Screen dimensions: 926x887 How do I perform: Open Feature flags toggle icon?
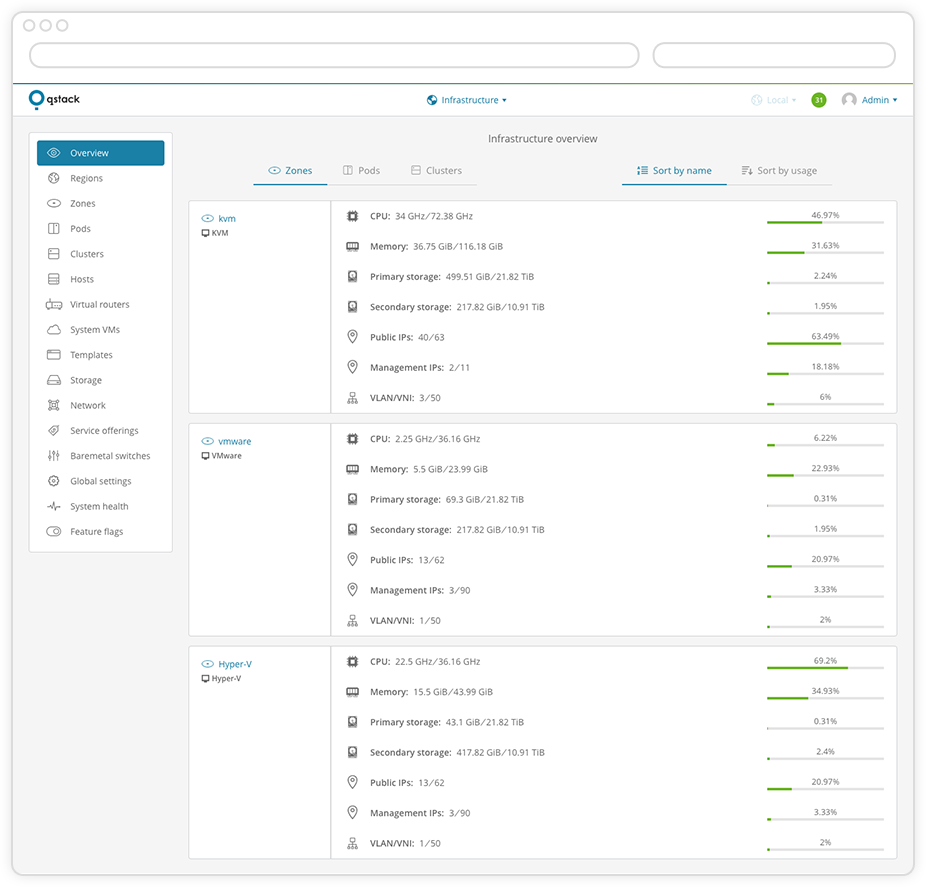click(54, 531)
